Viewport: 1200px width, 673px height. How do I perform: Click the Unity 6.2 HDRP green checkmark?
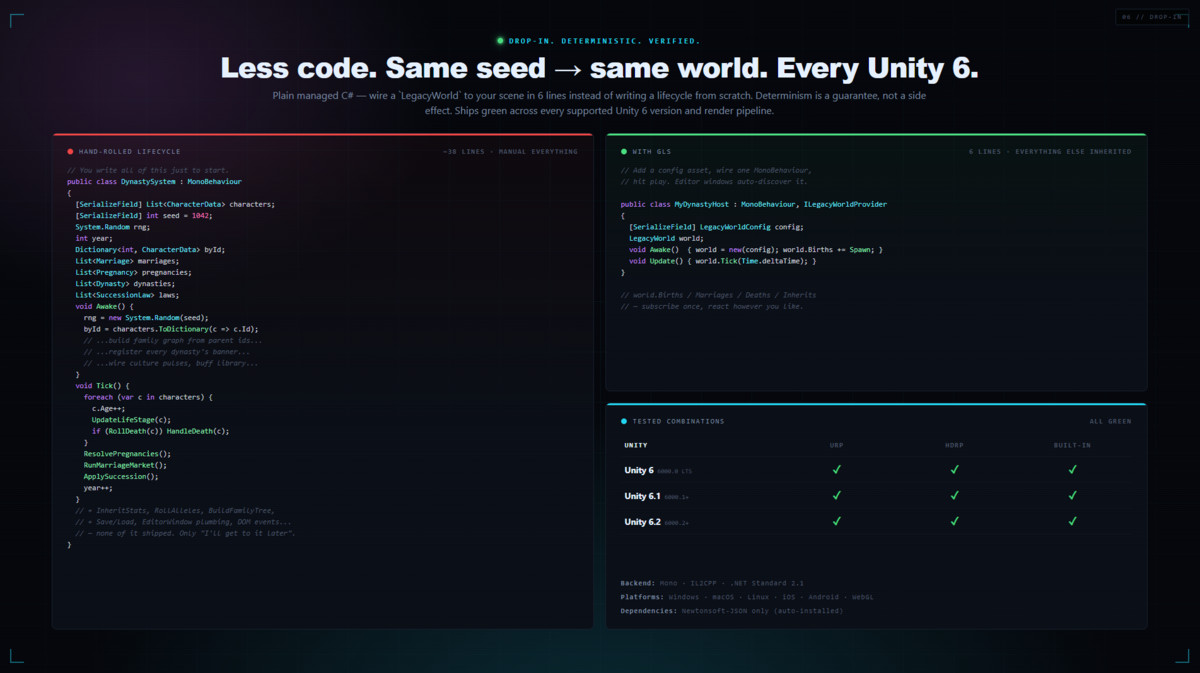[955, 521]
